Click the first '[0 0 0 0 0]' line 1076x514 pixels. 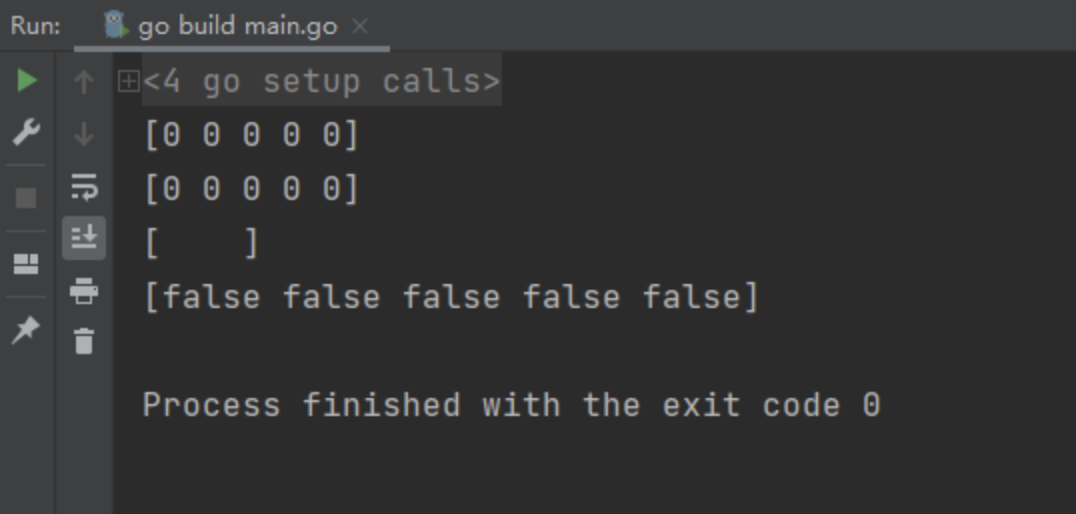click(252, 135)
